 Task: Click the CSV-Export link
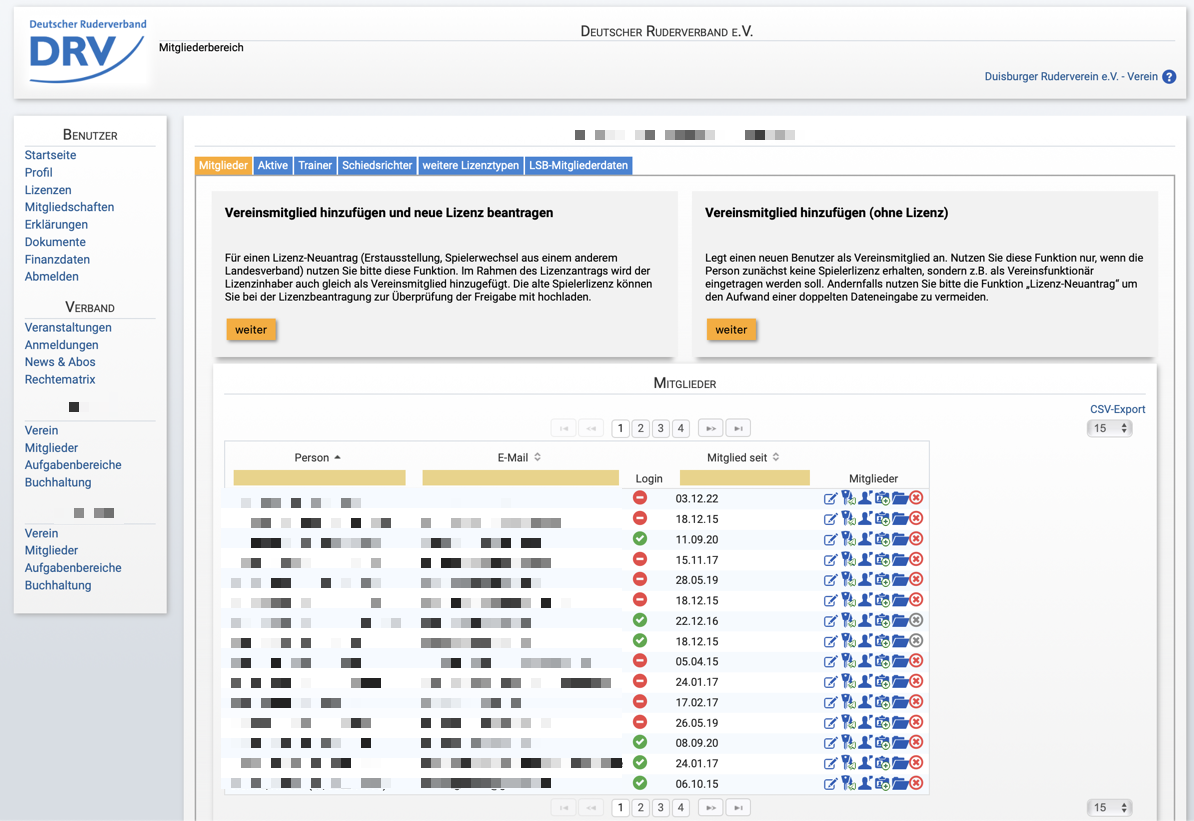click(x=1117, y=409)
